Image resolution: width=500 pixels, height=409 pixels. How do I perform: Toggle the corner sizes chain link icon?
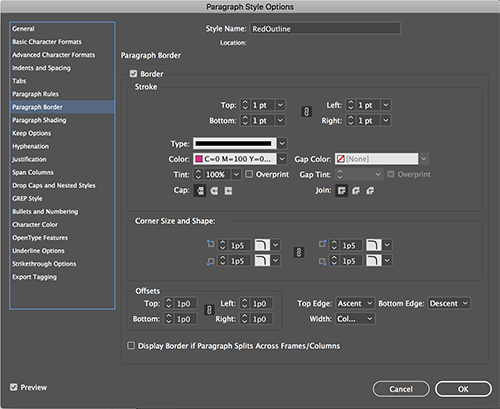[299, 252]
